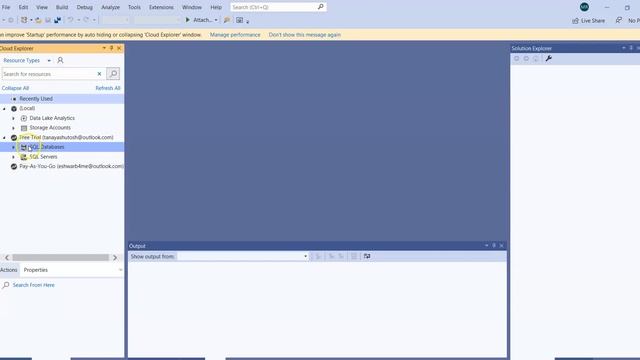
Task: Clear the resource search box with X
Action: pyautogui.click(x=99, y=74)
